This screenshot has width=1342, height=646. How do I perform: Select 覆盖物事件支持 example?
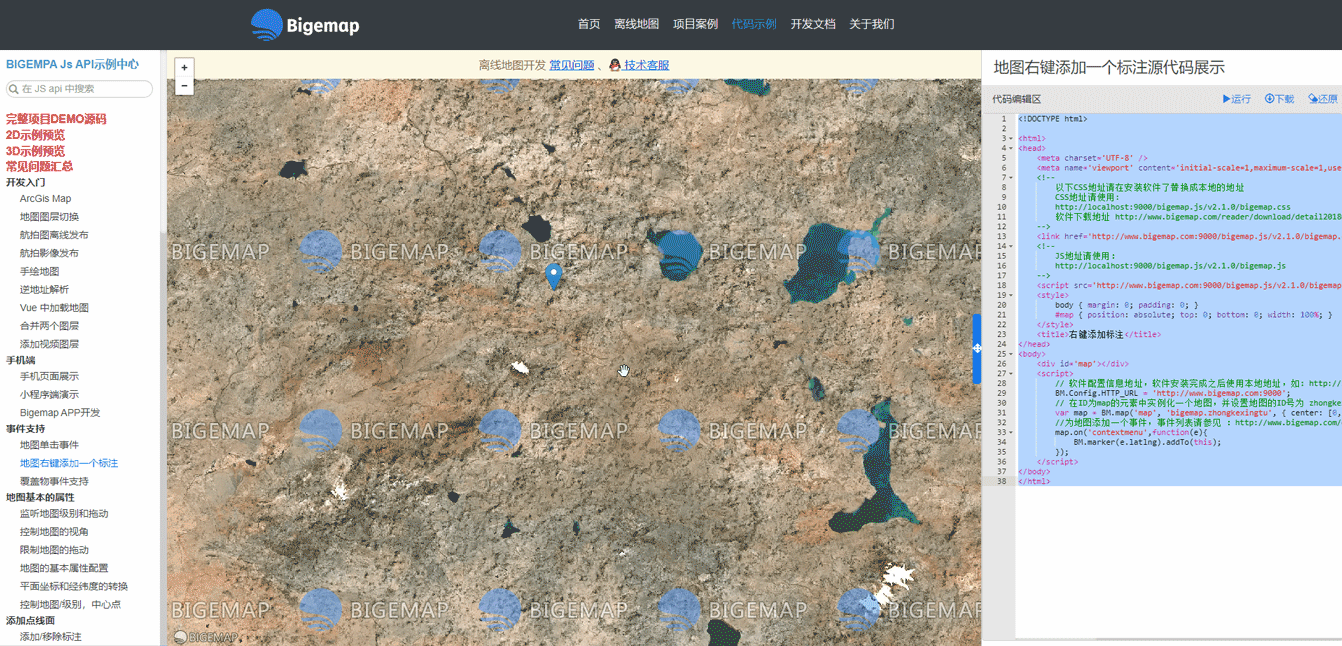coord(54,481)
